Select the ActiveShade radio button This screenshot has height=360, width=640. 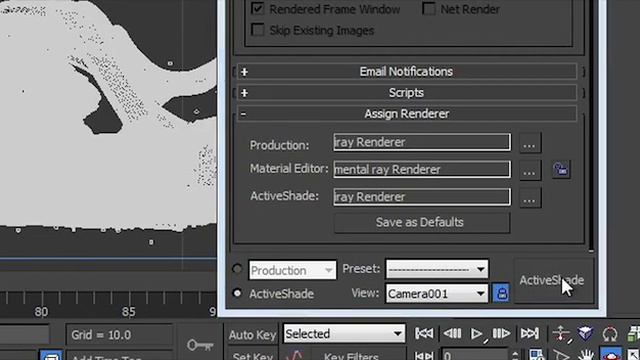[237, 293]
